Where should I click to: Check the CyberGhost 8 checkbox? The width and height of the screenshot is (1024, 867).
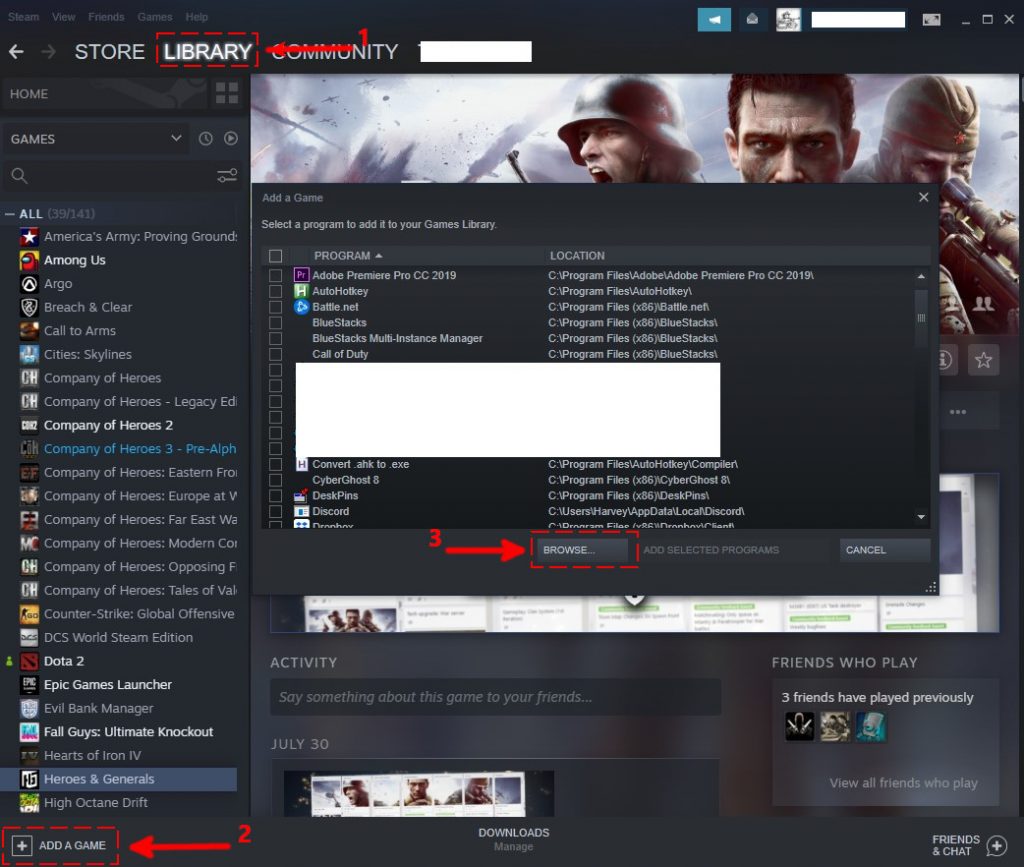276,480
